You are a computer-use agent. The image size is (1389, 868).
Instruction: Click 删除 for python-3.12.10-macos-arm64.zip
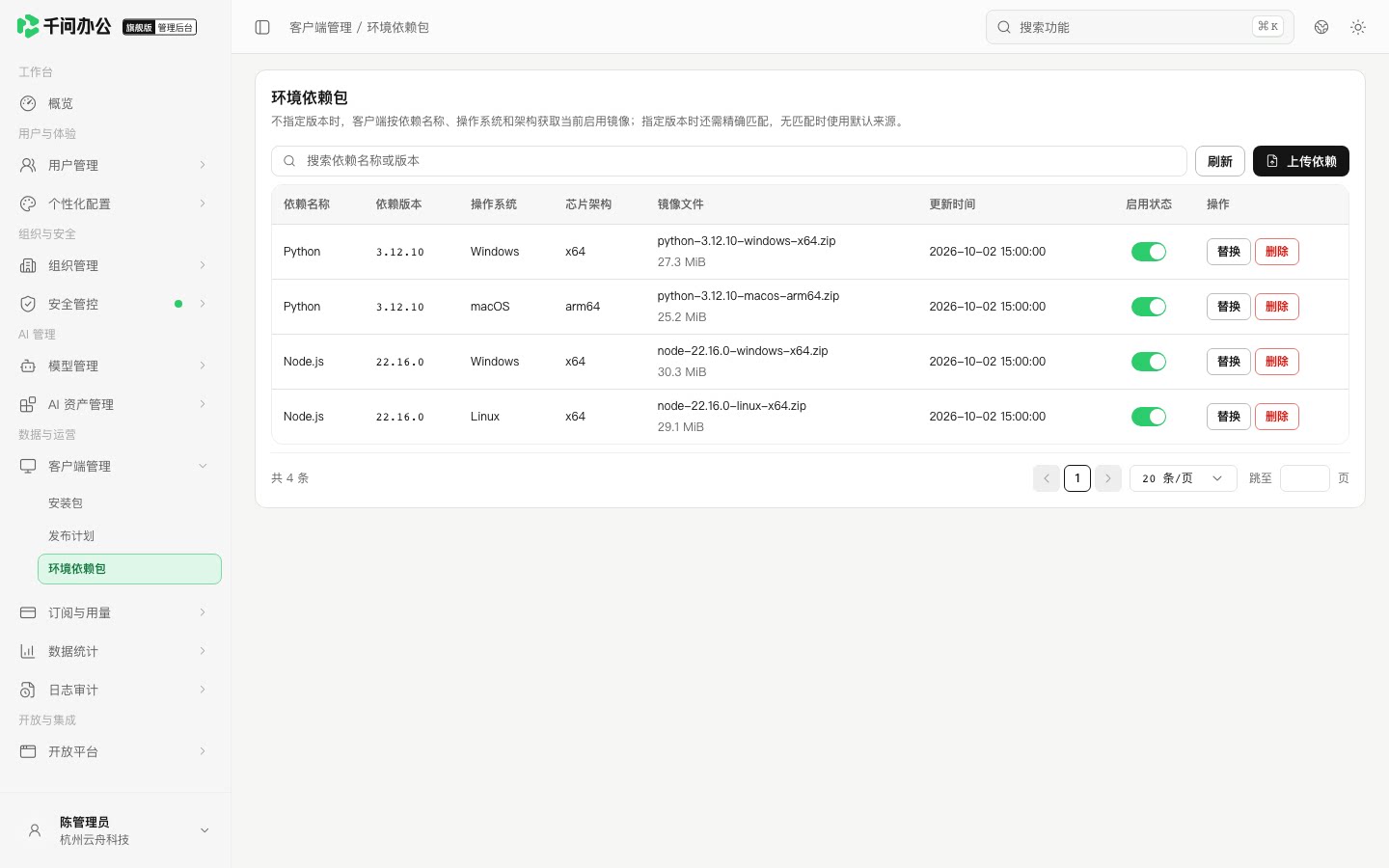[1277, 307]
